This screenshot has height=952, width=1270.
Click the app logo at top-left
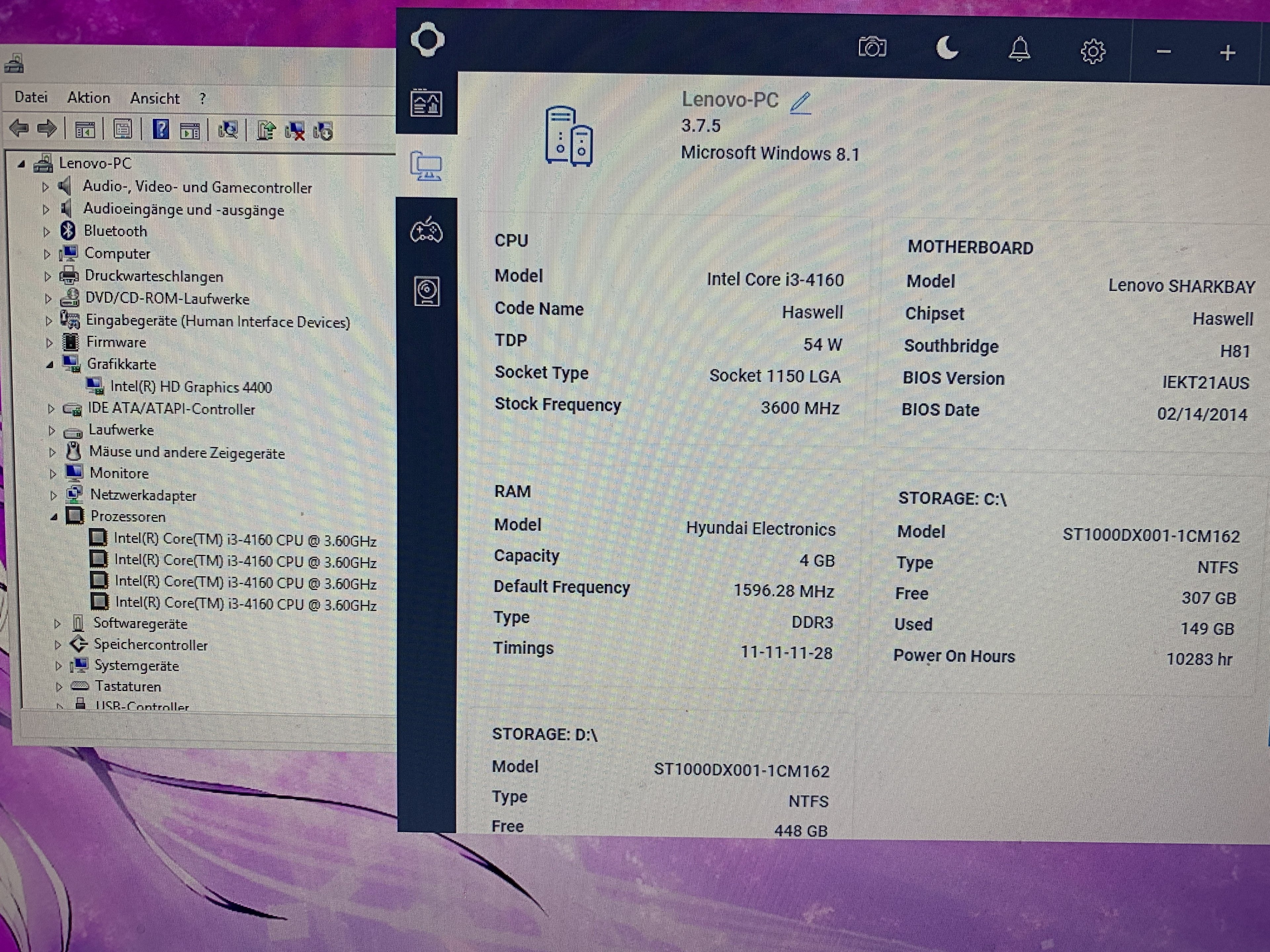[x=427, y=40]
